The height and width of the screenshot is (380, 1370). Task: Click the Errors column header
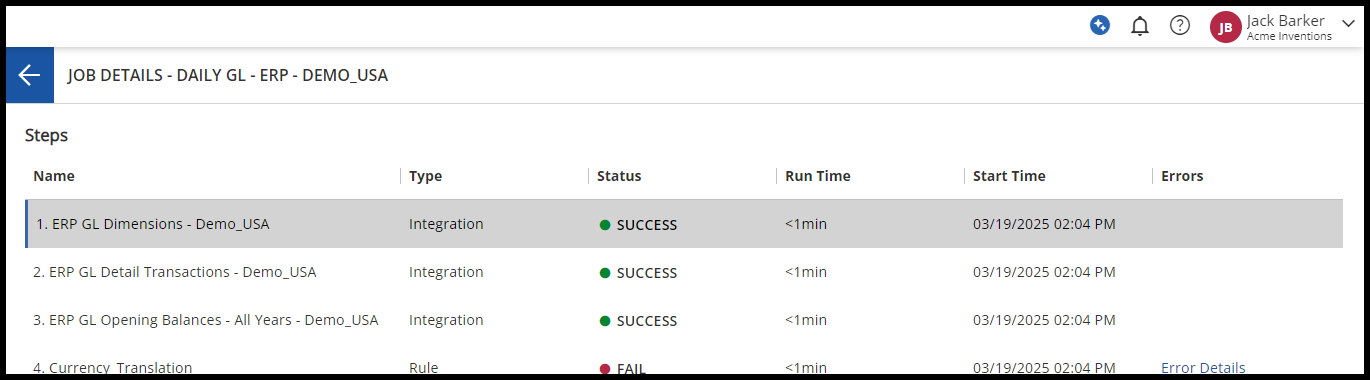[1182, 176]
